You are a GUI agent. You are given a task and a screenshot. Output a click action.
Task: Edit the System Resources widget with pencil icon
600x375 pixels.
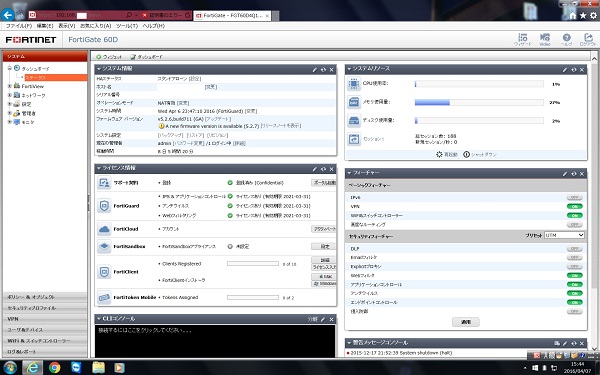(565, 70)
